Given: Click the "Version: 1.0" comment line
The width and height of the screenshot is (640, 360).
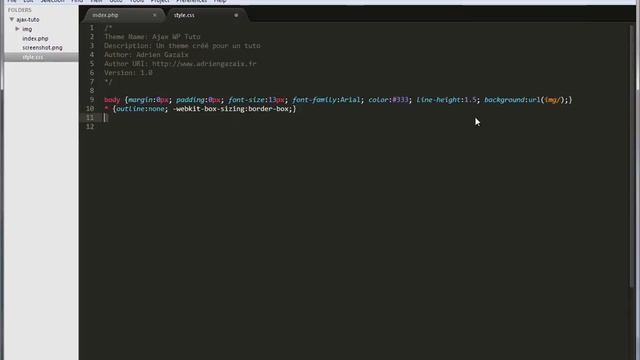Looking at the screenshot, I should [x=128, y=73].
